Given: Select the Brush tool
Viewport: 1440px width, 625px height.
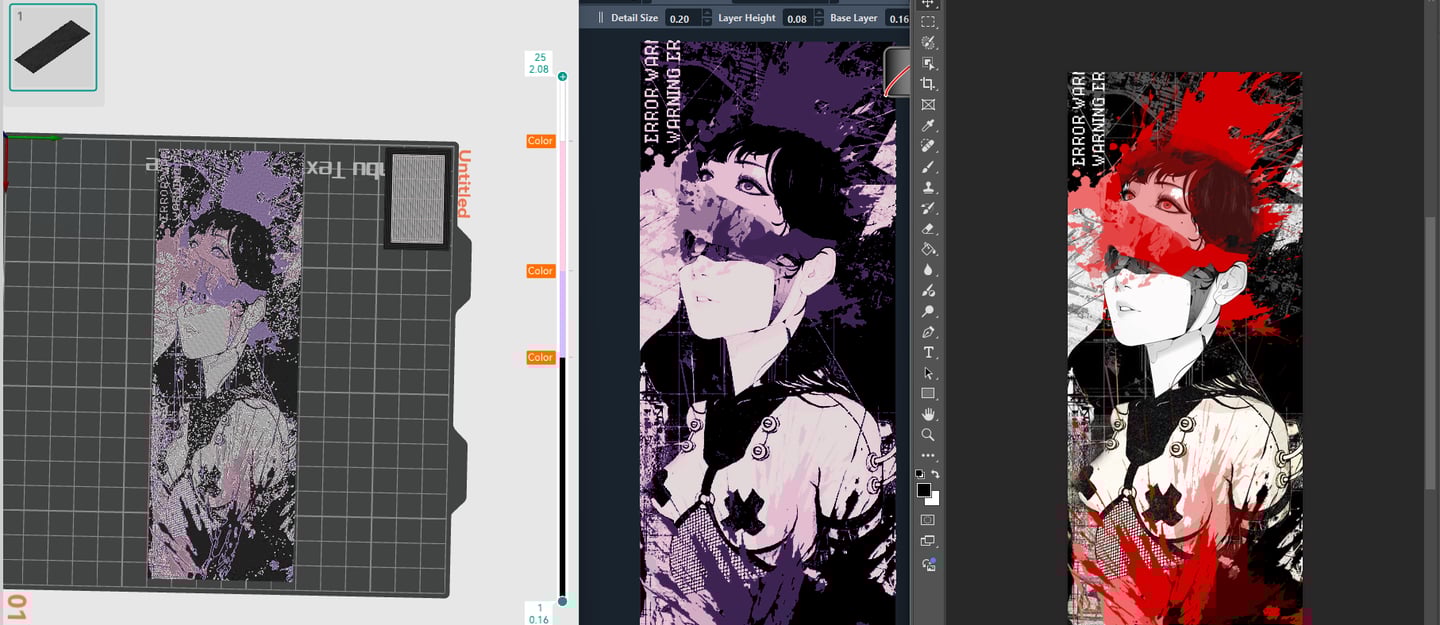Looking at the screenshot, I should pyautogui.click(x=928, y=167).
